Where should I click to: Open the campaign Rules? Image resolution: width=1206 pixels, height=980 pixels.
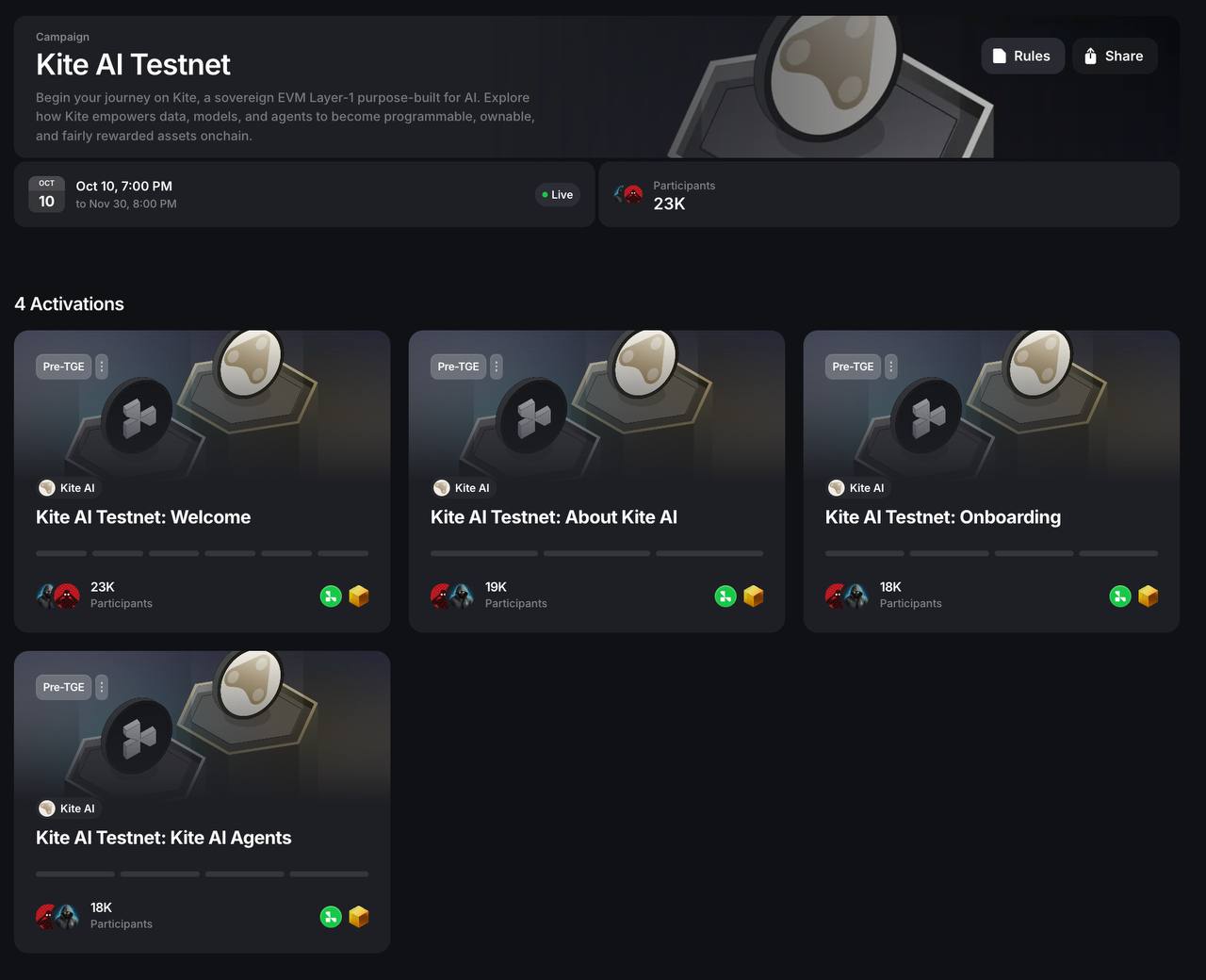pyautogui.click(x=1022, y=57)
